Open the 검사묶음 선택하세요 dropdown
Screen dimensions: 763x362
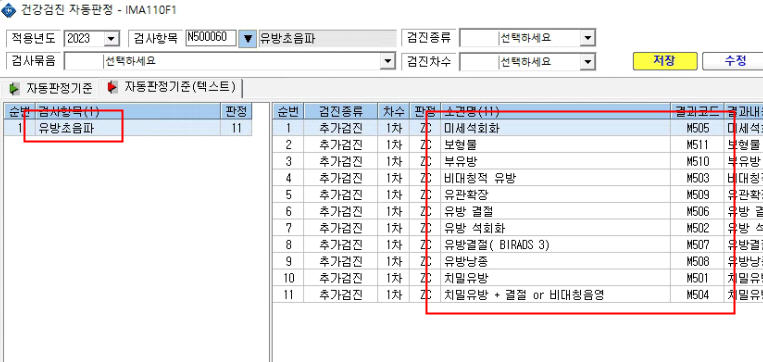coord(387,61)
